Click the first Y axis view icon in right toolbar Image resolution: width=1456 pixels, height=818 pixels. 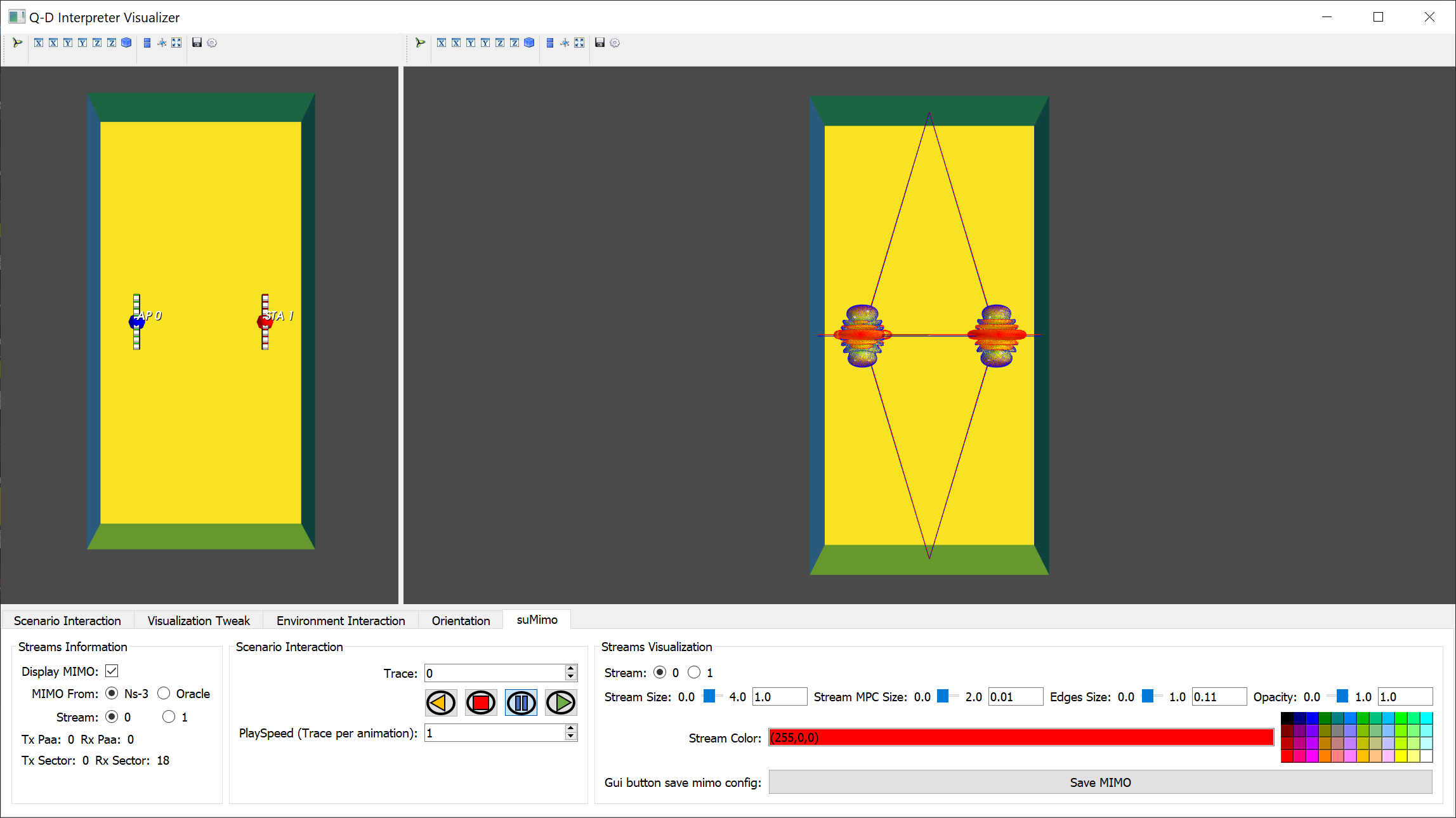pos(471,43)
